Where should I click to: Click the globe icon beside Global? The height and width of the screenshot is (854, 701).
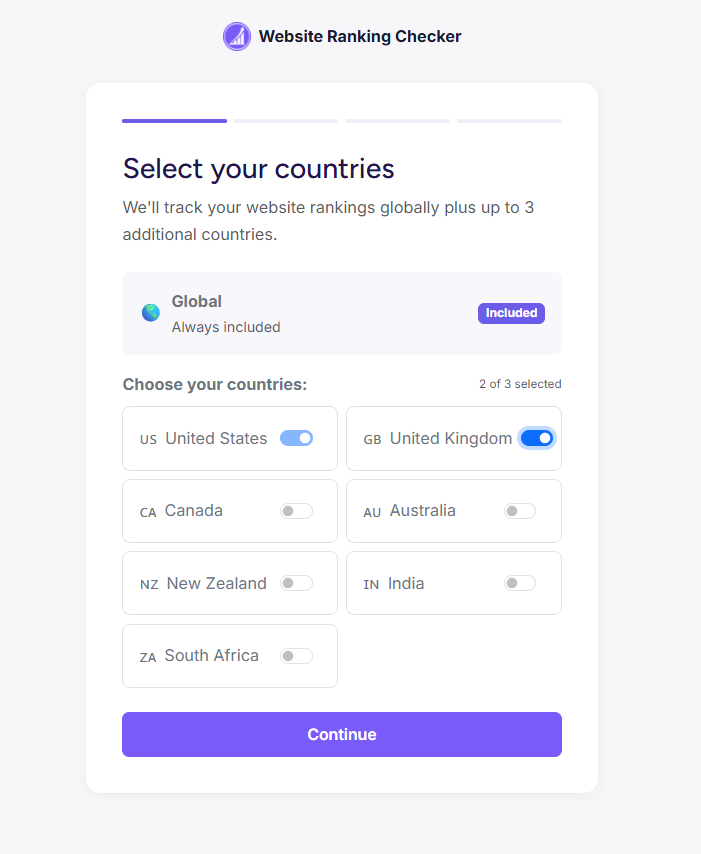150,312
